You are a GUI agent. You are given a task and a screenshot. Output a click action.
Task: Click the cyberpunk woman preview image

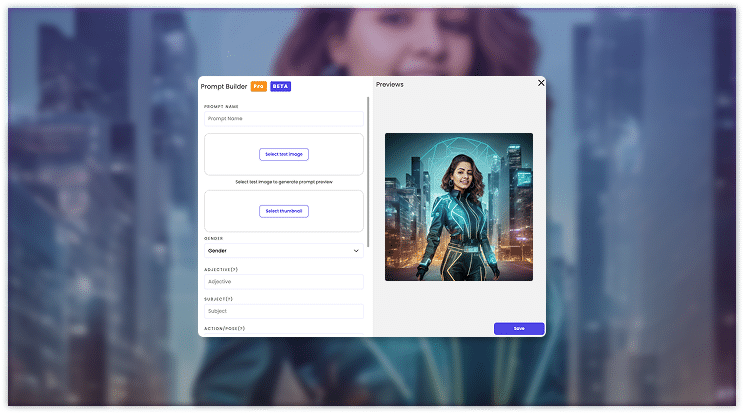458,207
